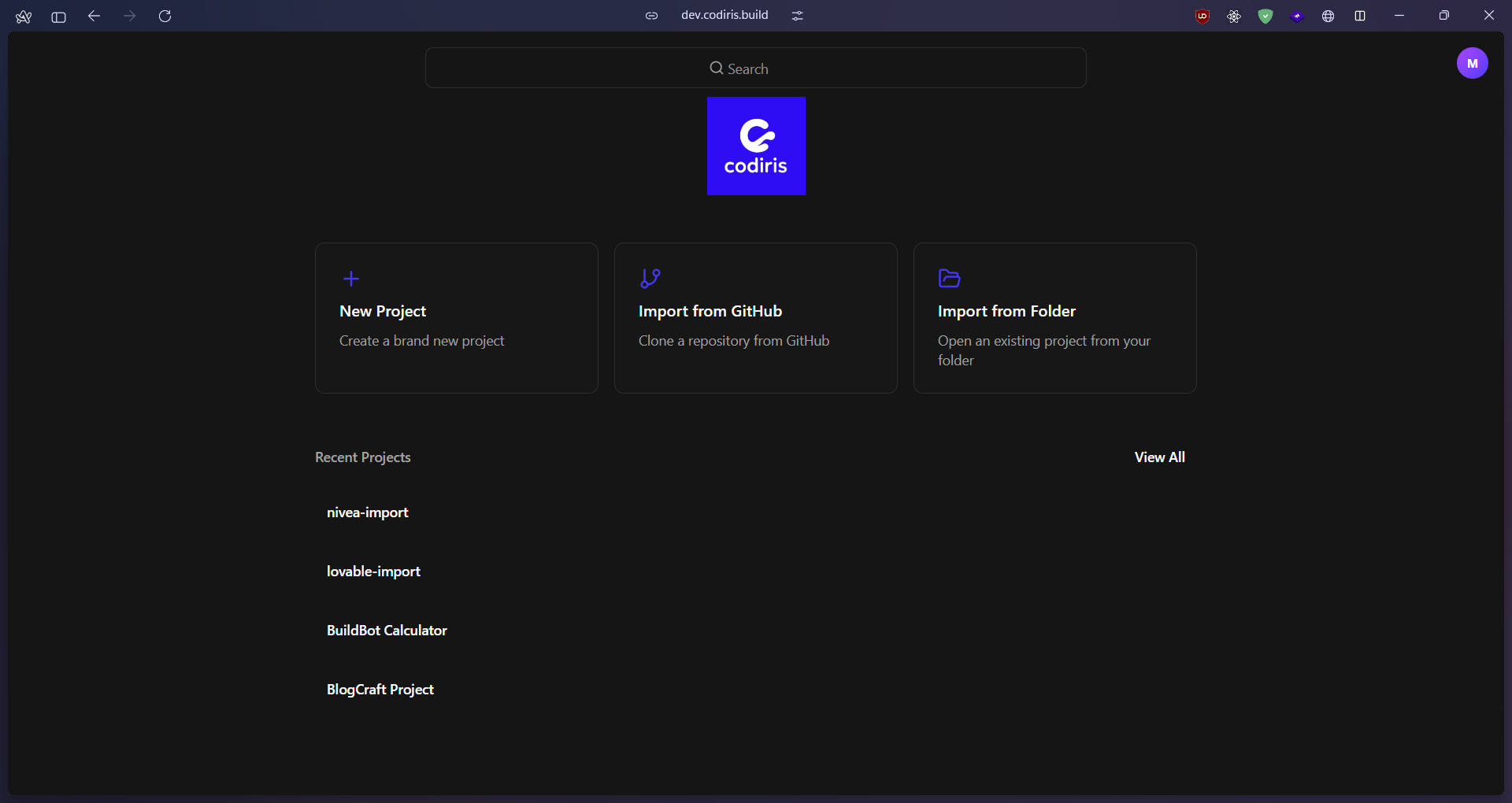1512x803 pixels.
Task: Open the browser logo menu icon
Action: [x=24, y=16]
